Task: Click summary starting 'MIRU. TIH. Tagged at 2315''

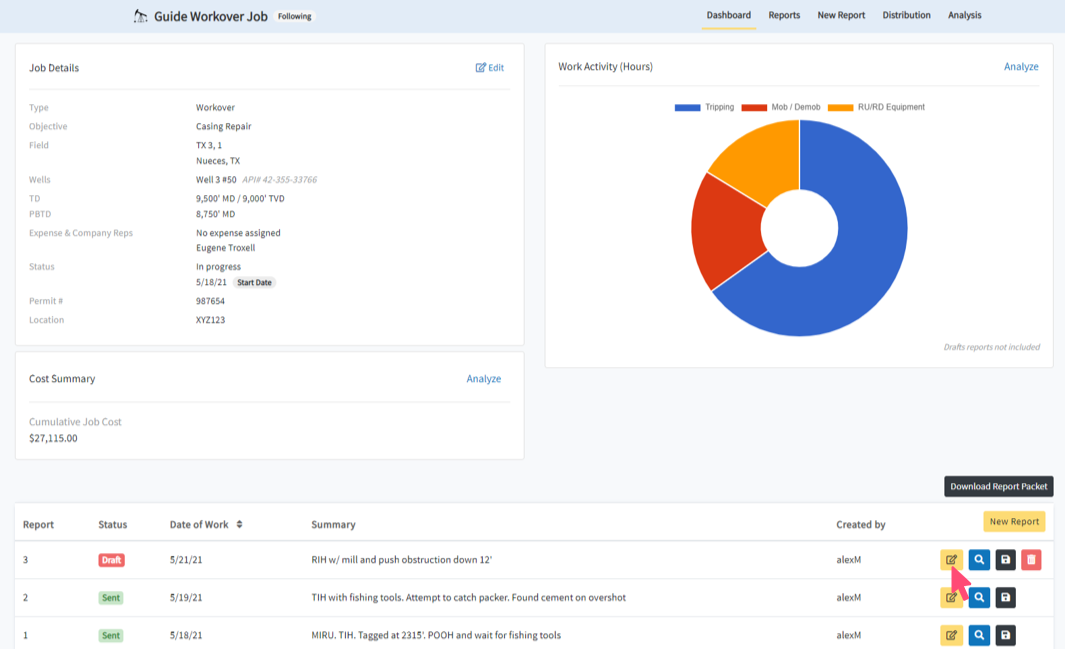Action: [436, 635]
